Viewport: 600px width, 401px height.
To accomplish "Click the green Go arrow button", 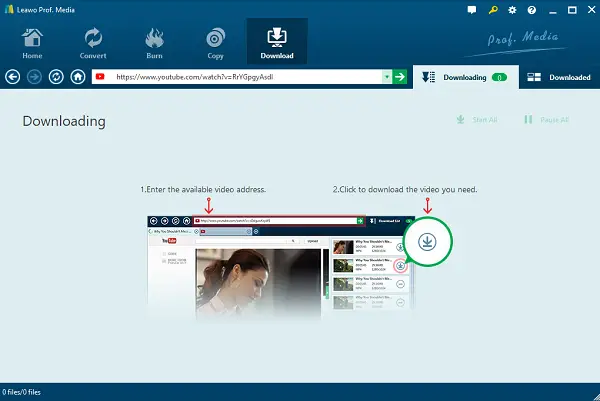I will tap(399, 77).
